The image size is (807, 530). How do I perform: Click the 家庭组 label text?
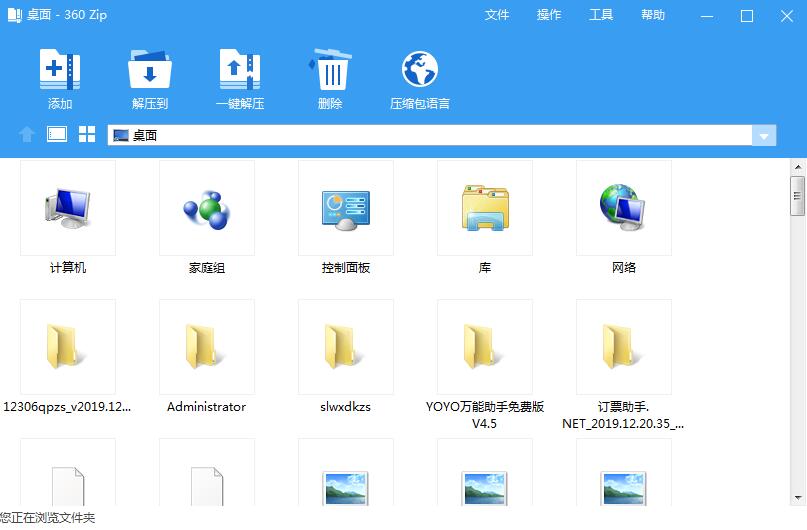click(207, 268)
